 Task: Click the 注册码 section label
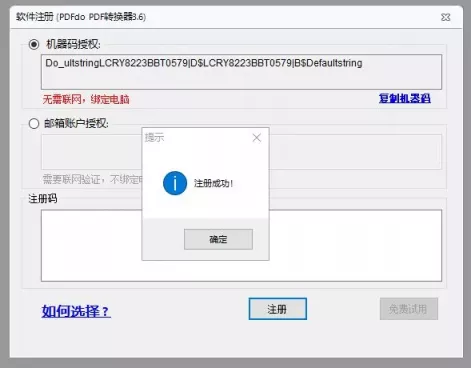point(43,199)
